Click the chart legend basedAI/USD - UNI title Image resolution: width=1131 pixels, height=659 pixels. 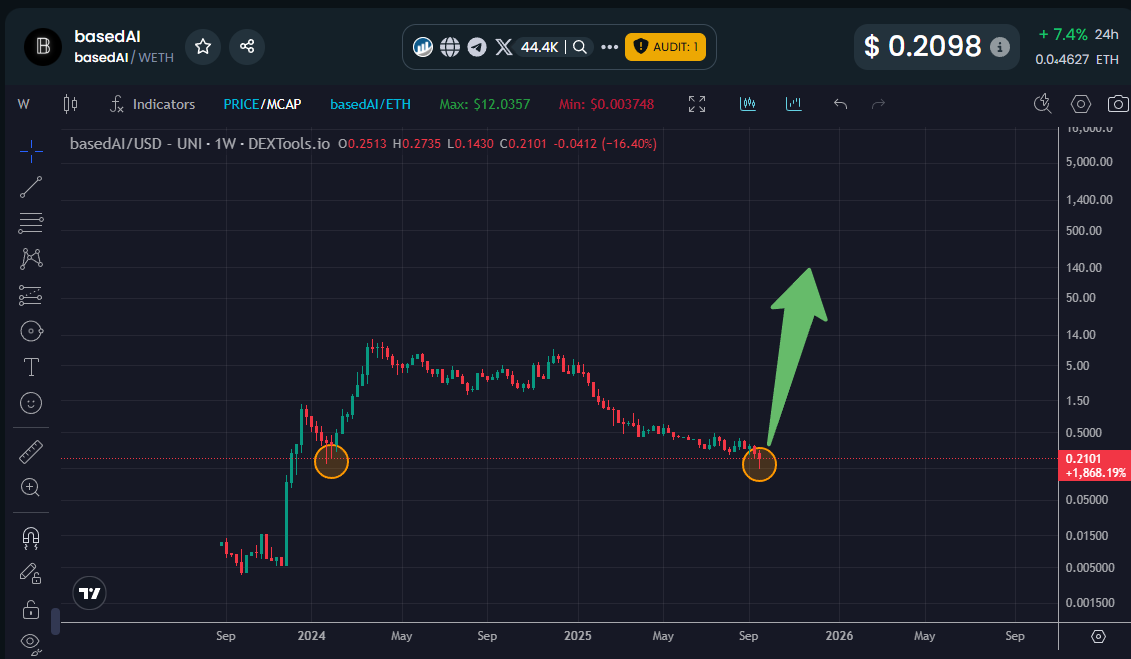click(x=200, y=143)
